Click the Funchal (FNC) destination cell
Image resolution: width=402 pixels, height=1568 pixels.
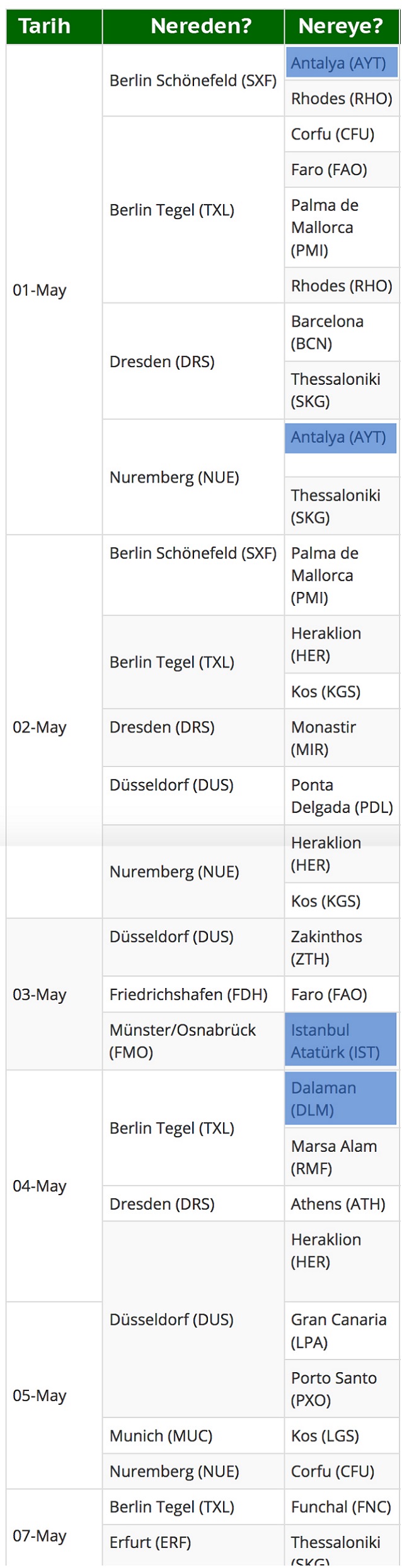pos(341,1506)
